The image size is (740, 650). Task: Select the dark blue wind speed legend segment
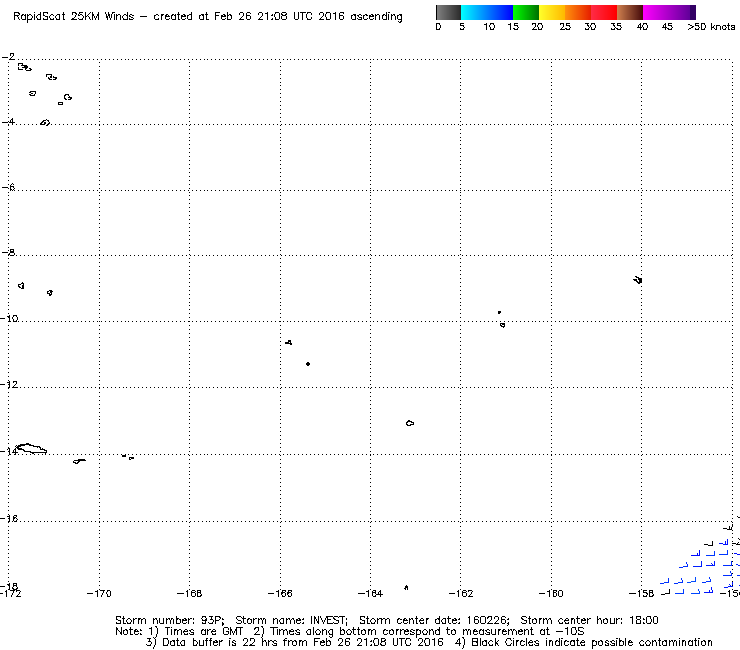pyautogui.click(x=500, y=12)
